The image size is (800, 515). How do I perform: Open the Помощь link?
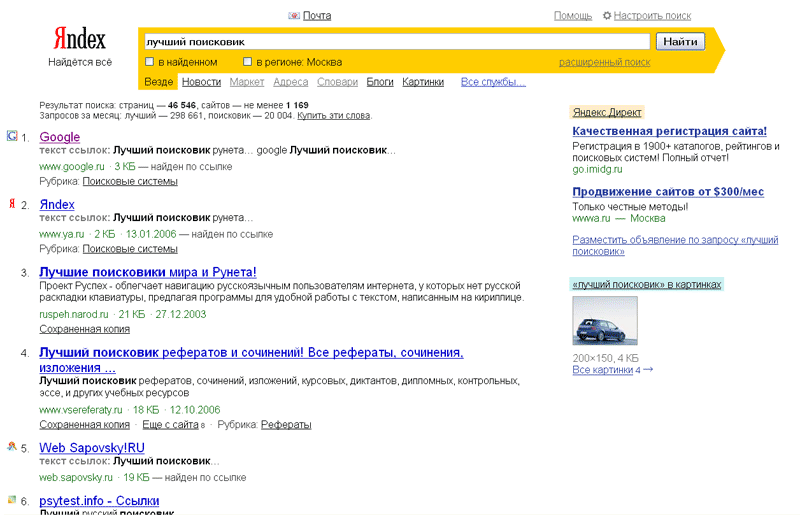[573, 16]
